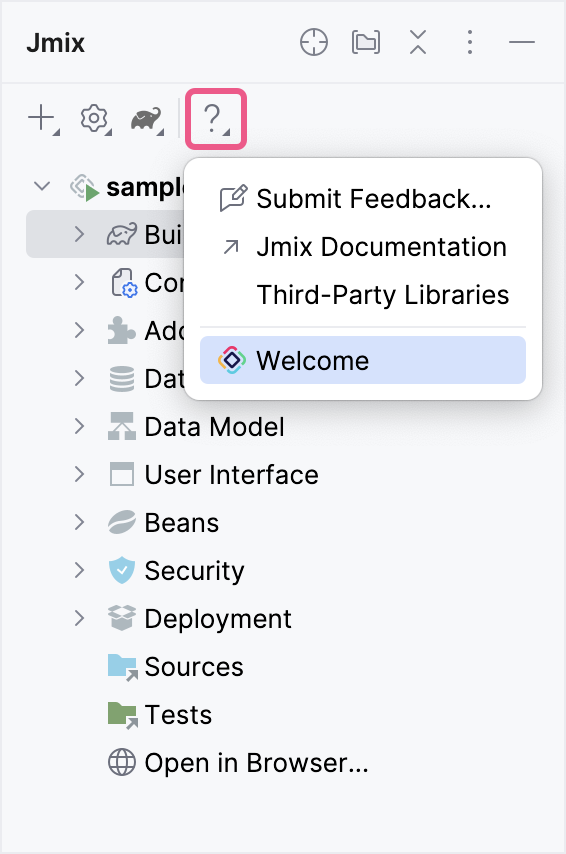566x854 pixels.
Task: Expand the User Interface node chevron
Action: click(x=80, y=474)
